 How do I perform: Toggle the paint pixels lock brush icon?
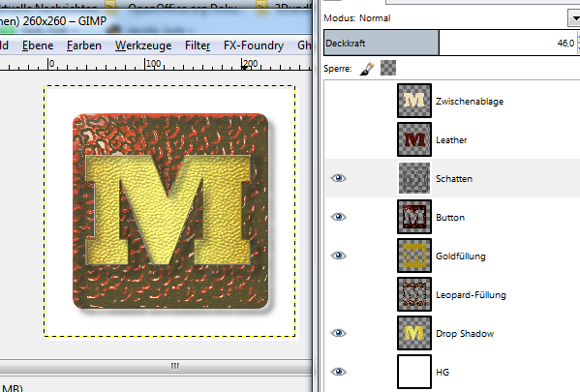coord(367,68)
